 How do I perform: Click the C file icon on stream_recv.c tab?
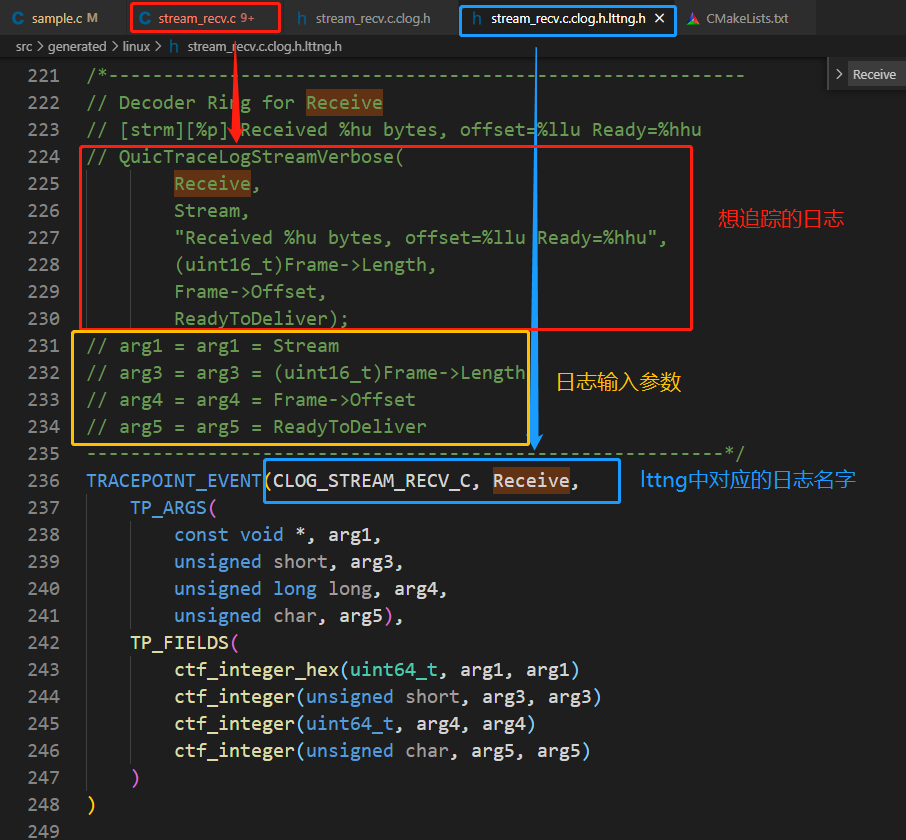point(145,18)
